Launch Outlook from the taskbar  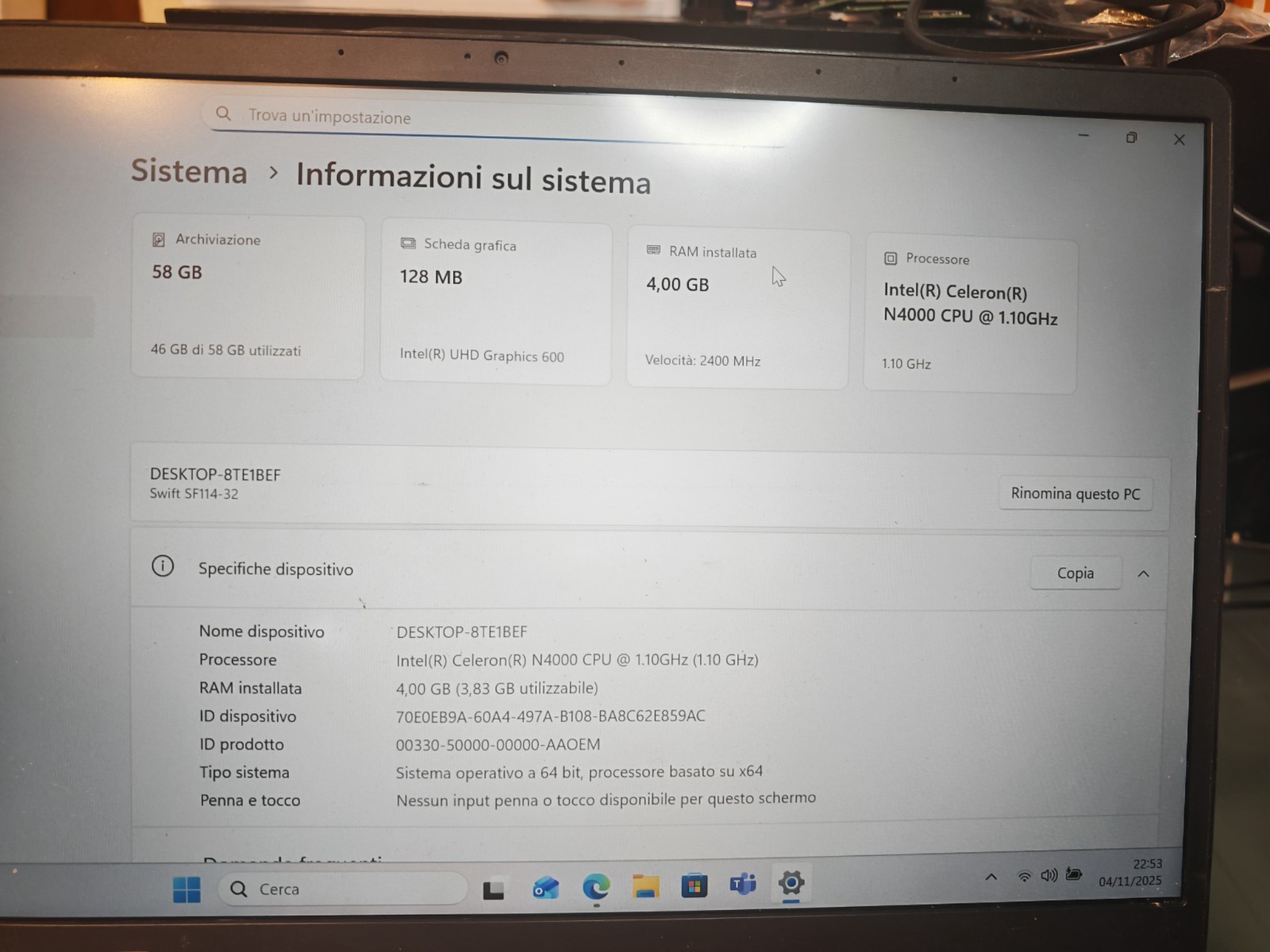point(545,888)
